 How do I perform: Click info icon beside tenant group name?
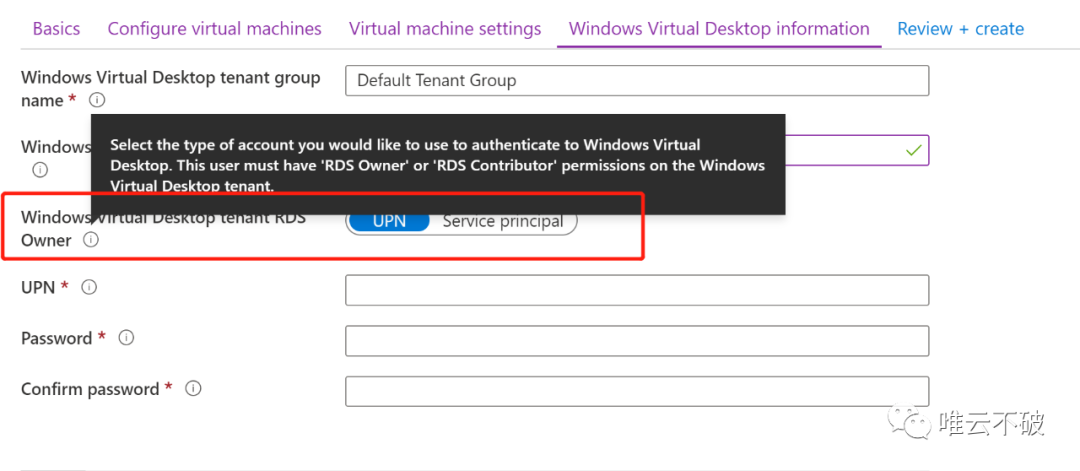98,101
